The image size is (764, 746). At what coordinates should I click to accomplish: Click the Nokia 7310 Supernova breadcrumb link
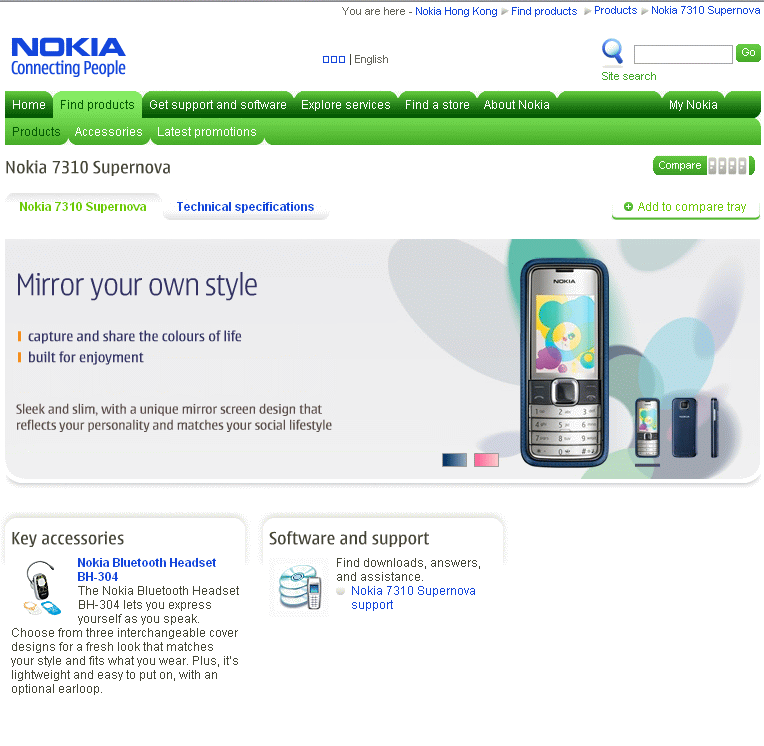coord(706,11)
